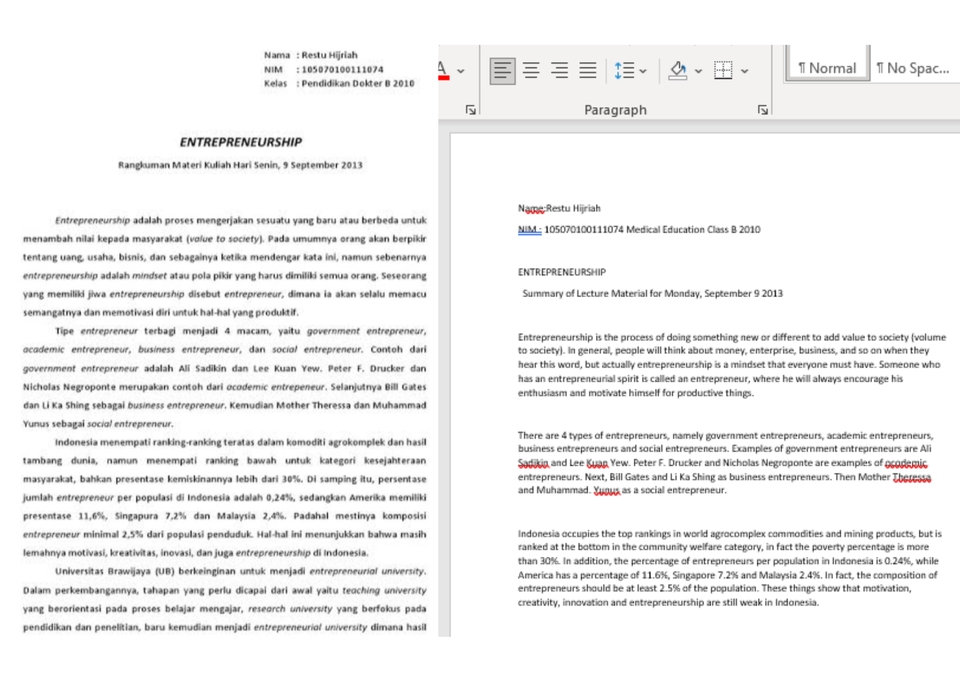Click the underlined word 'Theressa'
Viewport: 960px width, 681px height.
tap(912, 476)
